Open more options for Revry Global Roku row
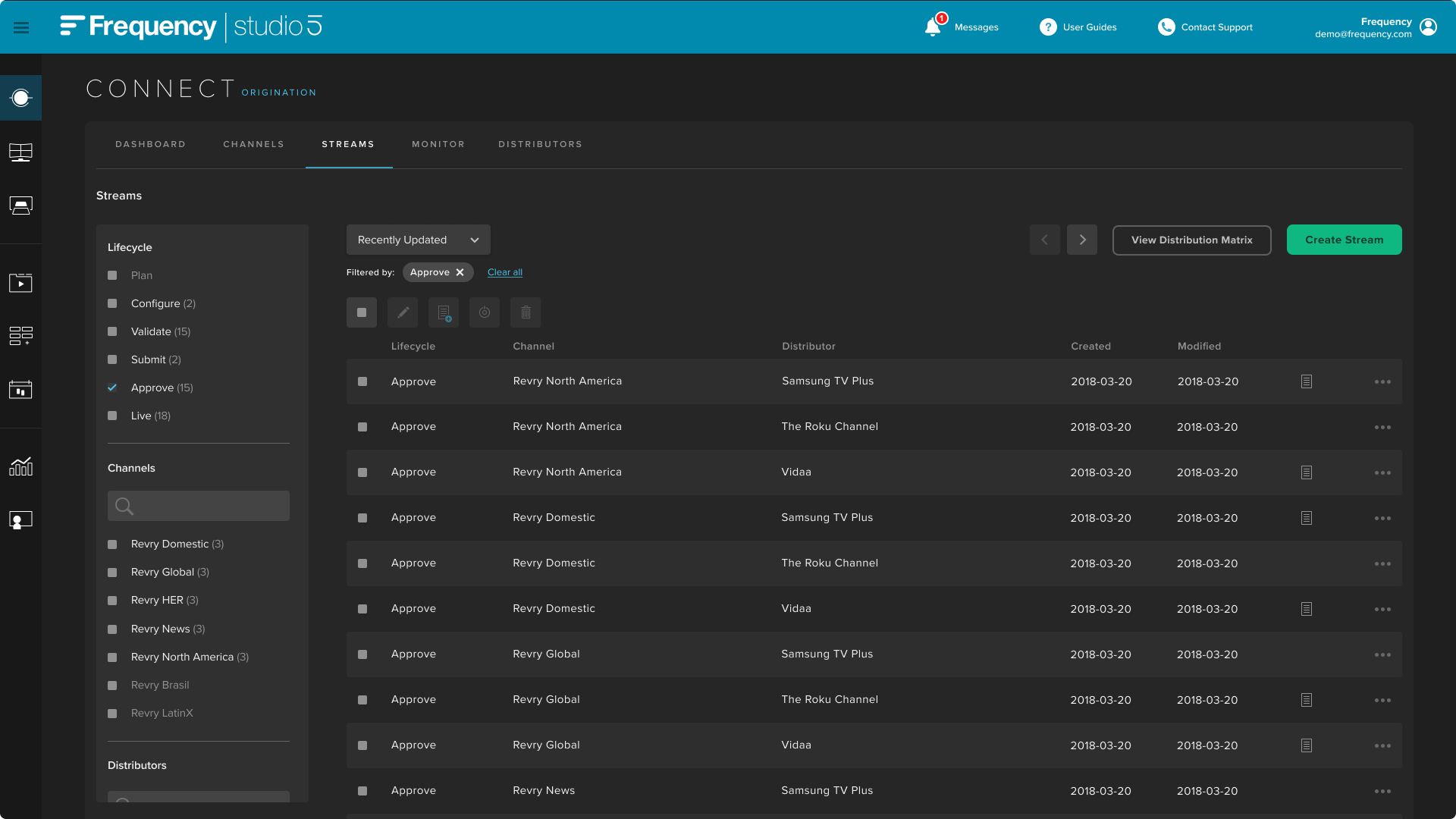 pyautogui.click(x=1382, y=700)
